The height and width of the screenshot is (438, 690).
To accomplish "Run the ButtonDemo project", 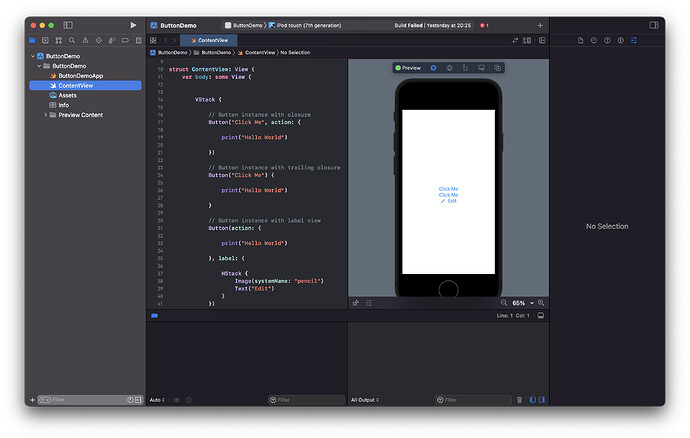I will tap(133, 25).
